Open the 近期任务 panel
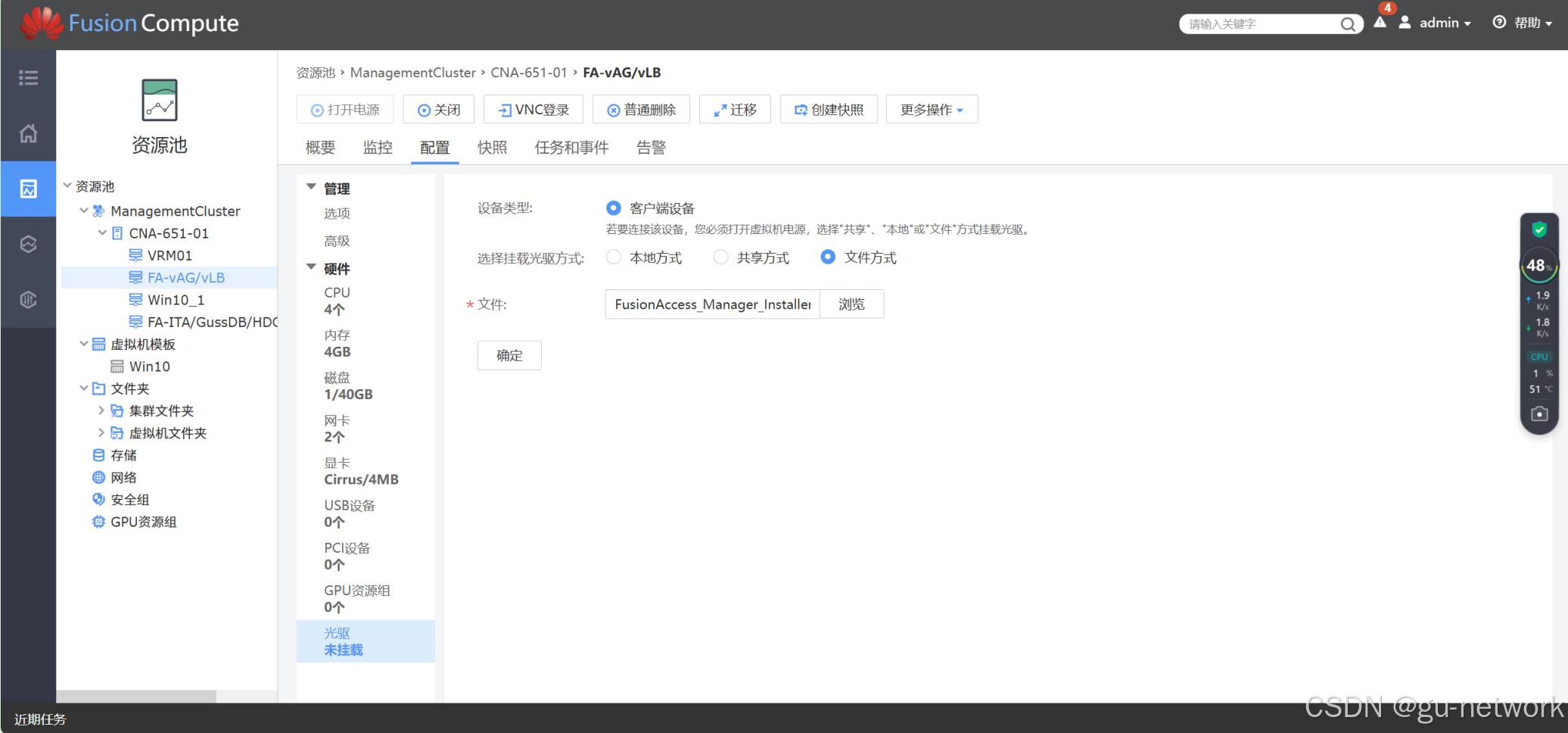 coord(40,719)
